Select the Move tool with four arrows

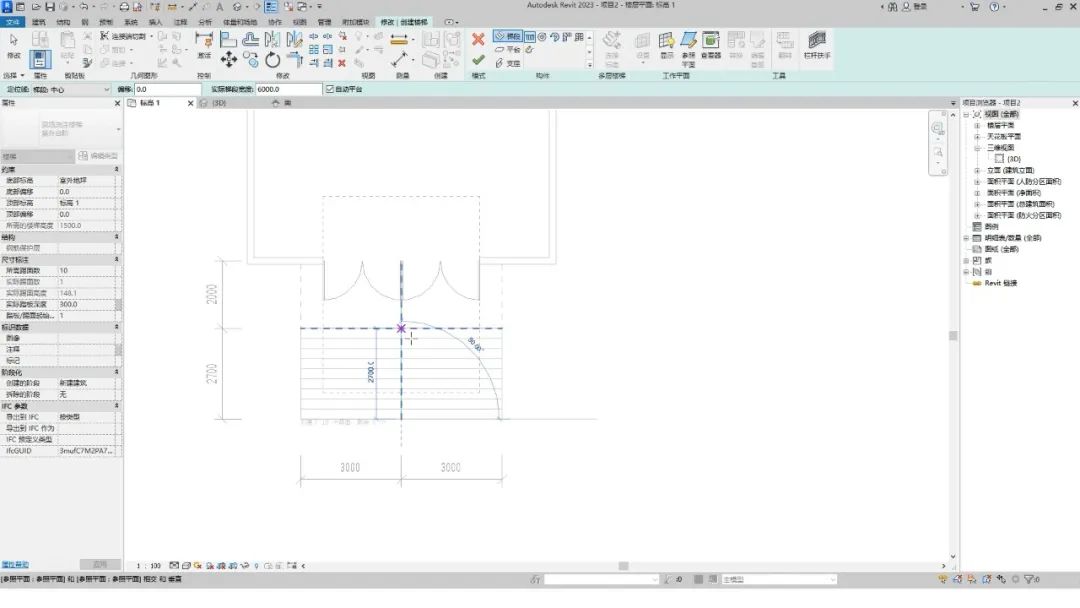[x=229, y=60]
